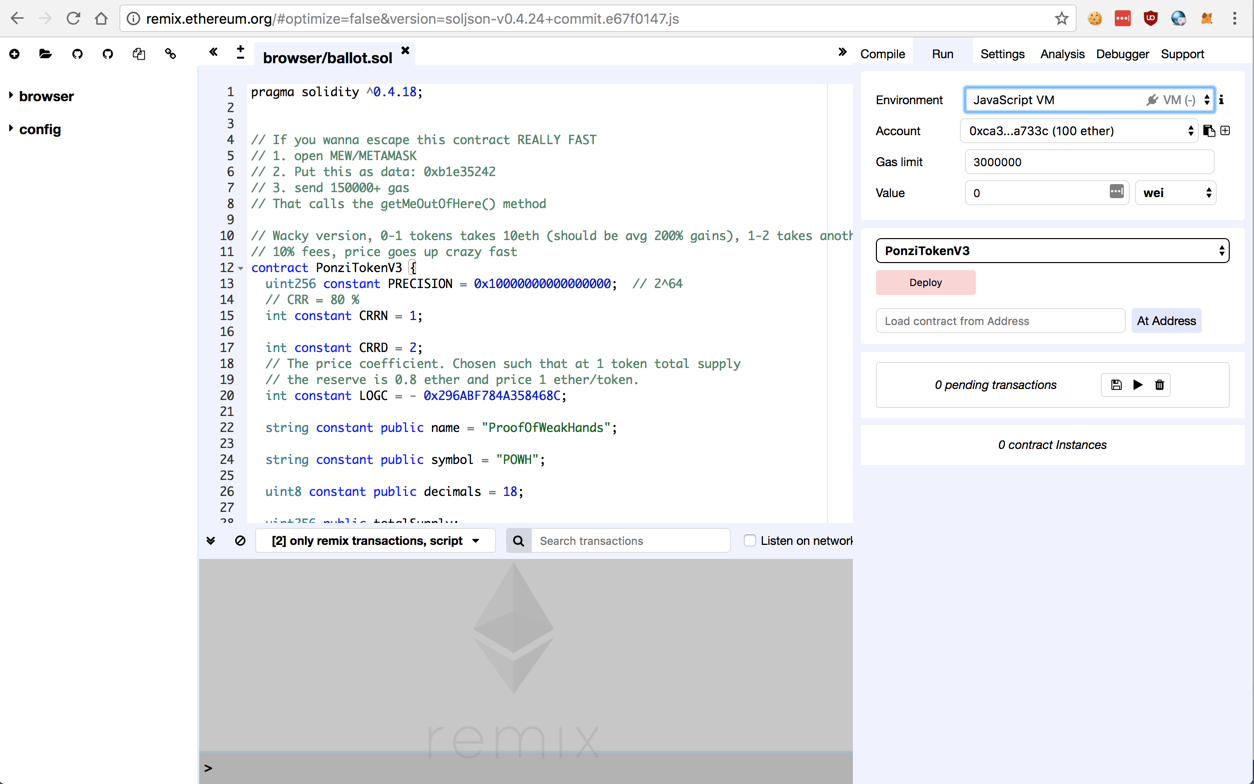The image size is (1254, 784).
Task: Create a new account with the plus-square icon
Action: tap(1225, 131)
